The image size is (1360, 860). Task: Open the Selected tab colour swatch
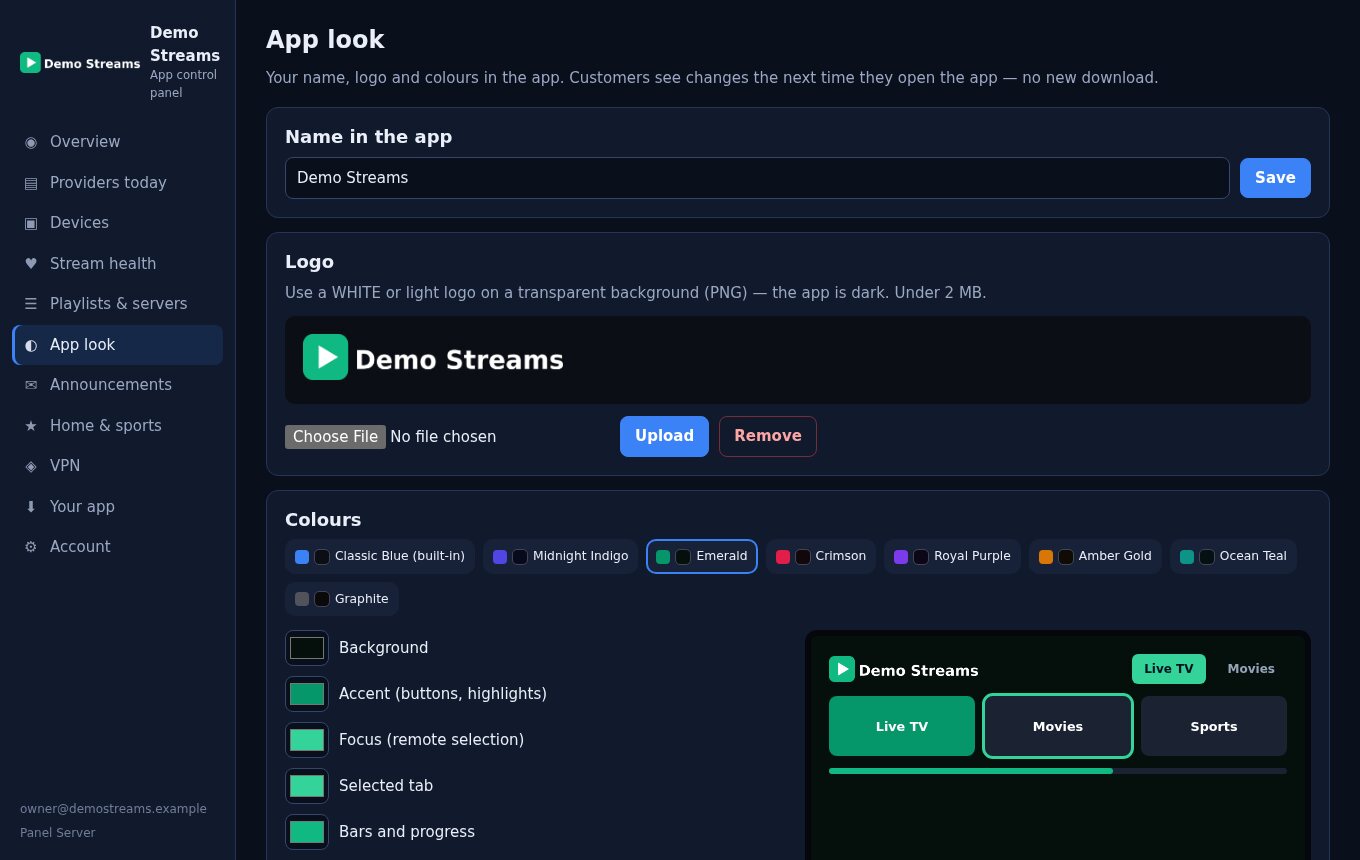tap(307, 786)
